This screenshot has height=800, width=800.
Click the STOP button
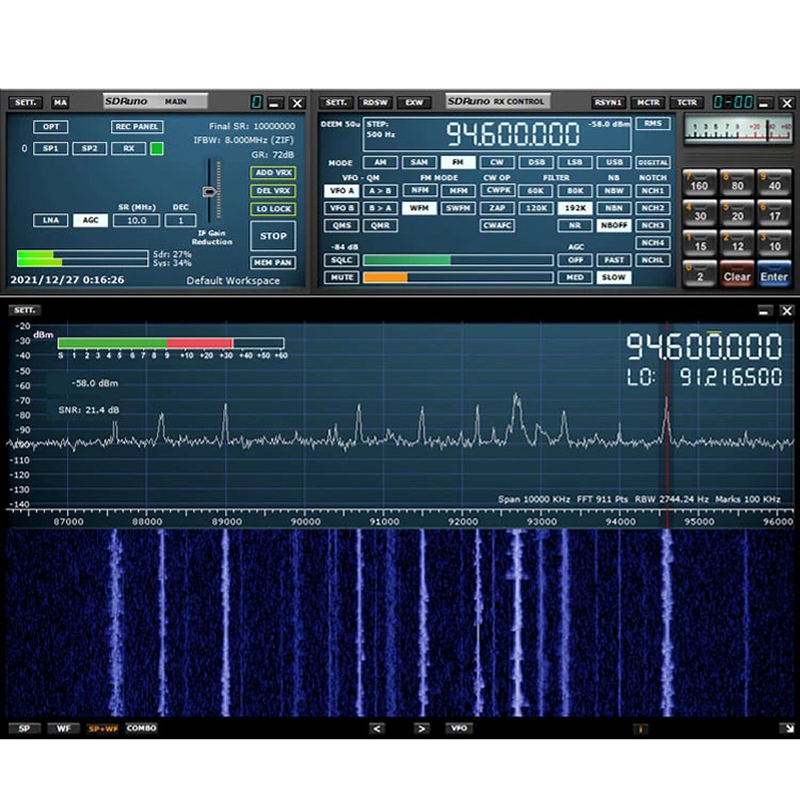pyautogui.click(x=272, y=237)
